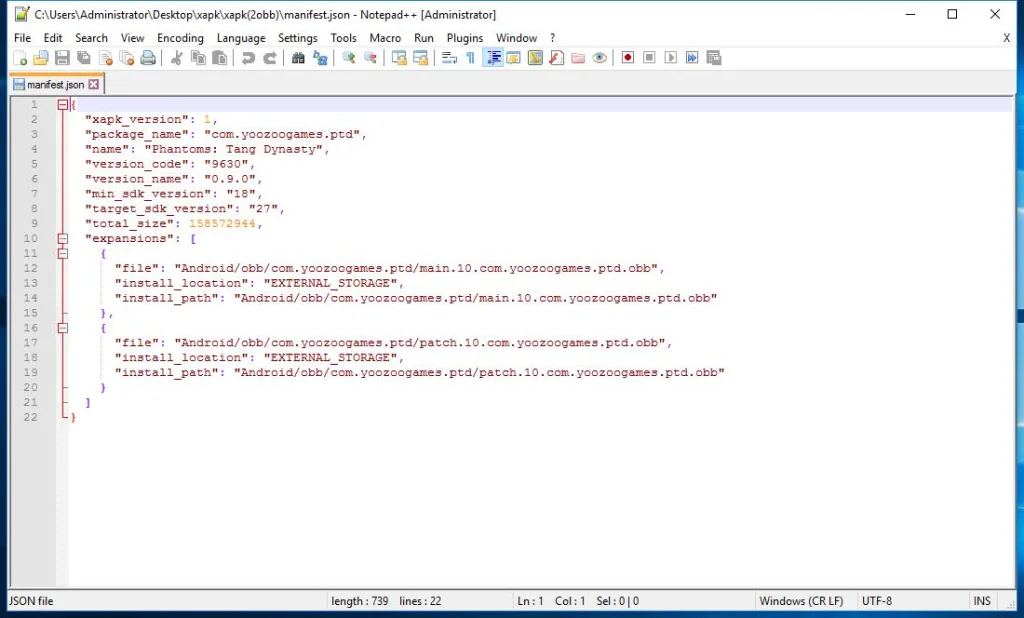Viewport: 1024px width, 618px height.
Task: Close the document with the menu-bar X
Action: (x=1006, y=38)
